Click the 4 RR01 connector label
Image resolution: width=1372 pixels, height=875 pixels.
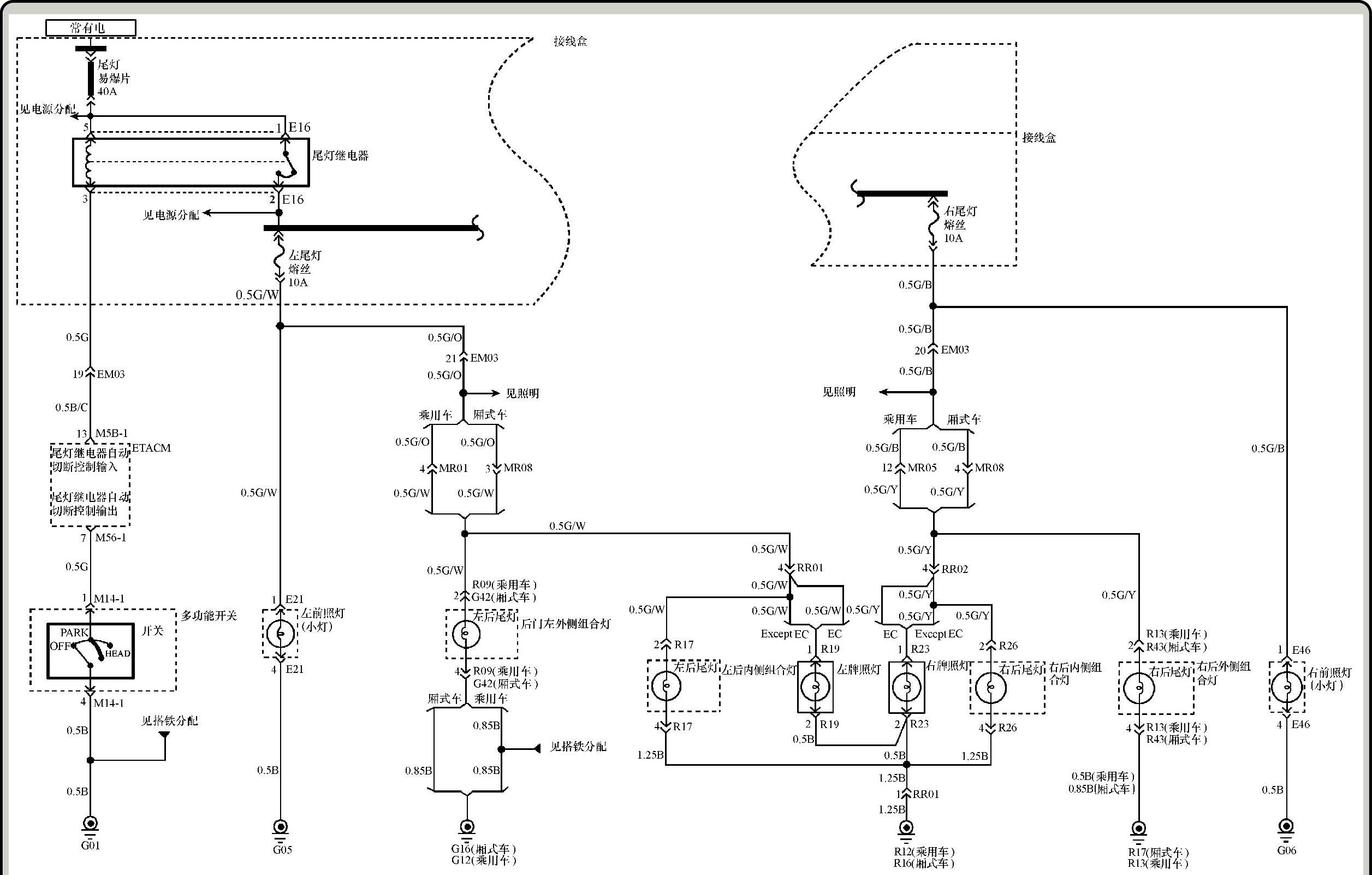click(x=800, y=567)
